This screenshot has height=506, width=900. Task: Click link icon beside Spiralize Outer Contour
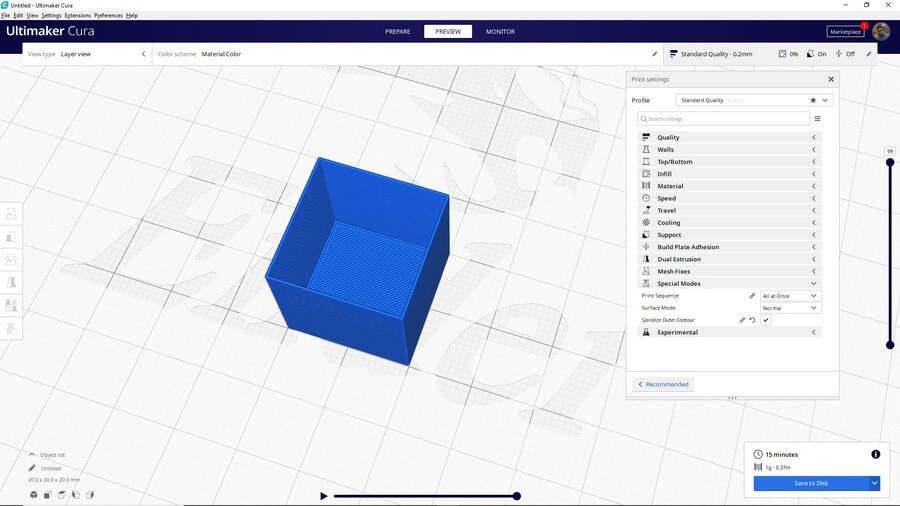tap(742, 320)
